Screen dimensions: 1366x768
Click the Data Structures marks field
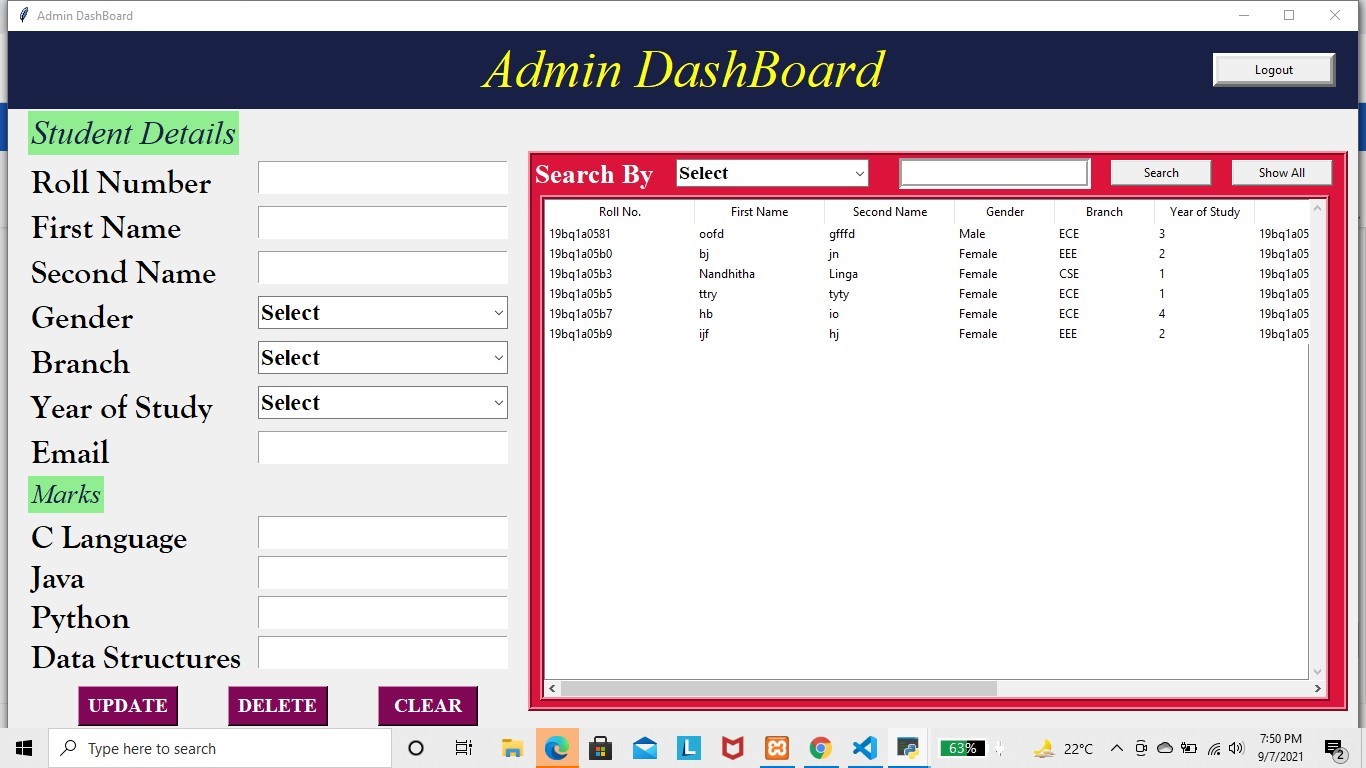383,653
